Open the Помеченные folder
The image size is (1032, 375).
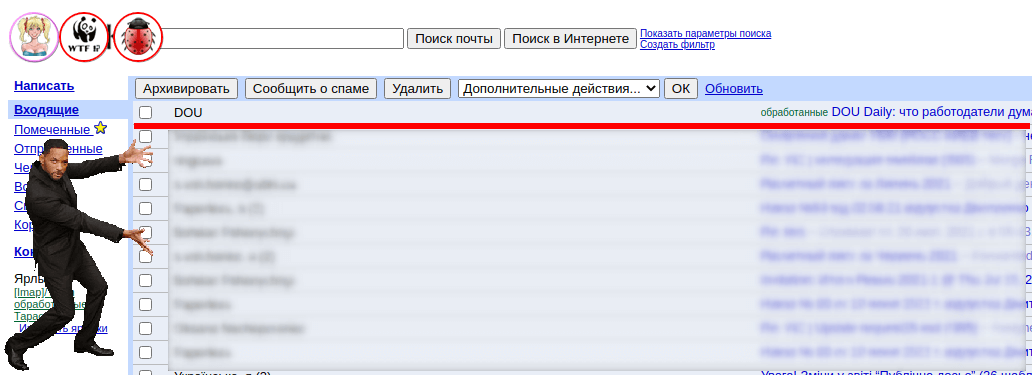[52, 130]
